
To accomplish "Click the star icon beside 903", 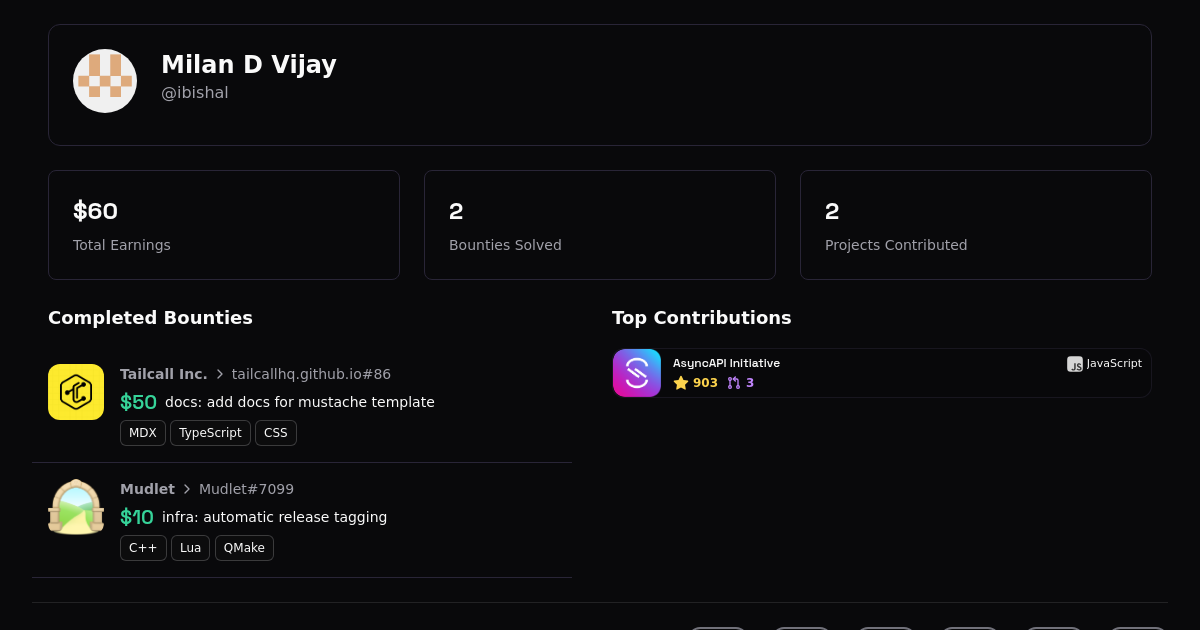I will pyautogui.click(x=681, y=383).
